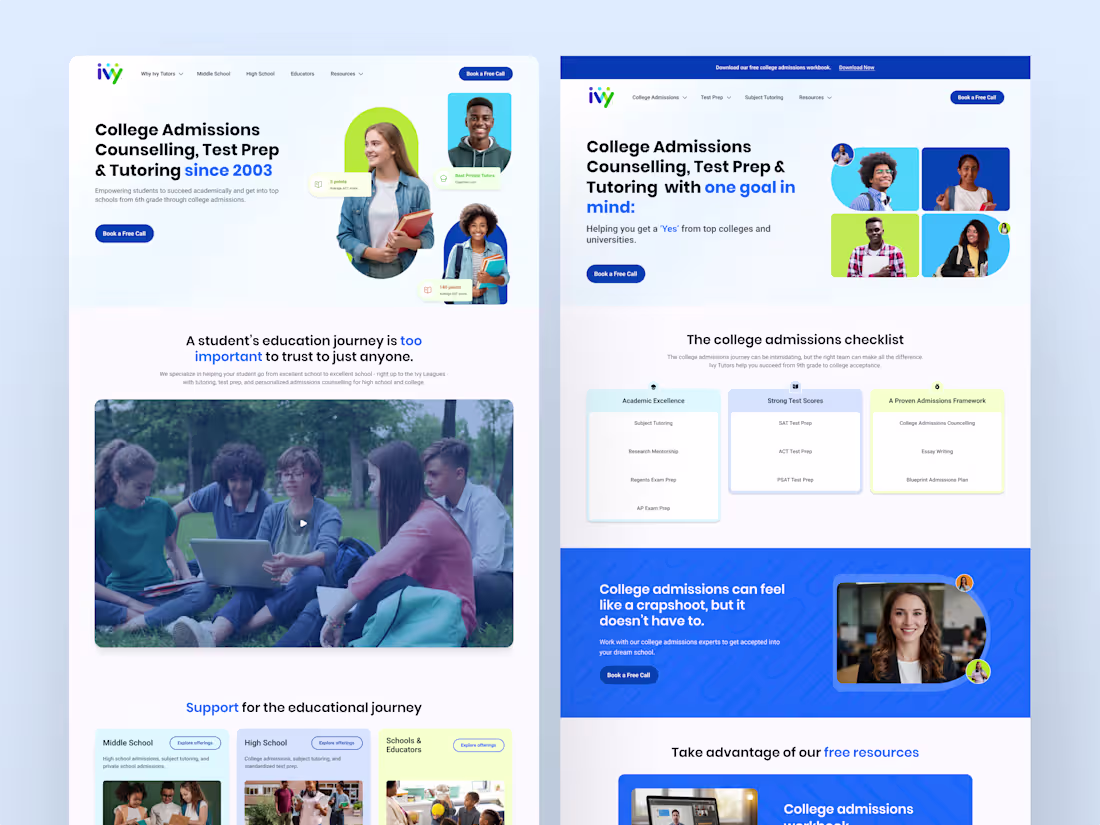Click the laptop image on the workbook card
1100x825 pixels.
coord(695,807)
